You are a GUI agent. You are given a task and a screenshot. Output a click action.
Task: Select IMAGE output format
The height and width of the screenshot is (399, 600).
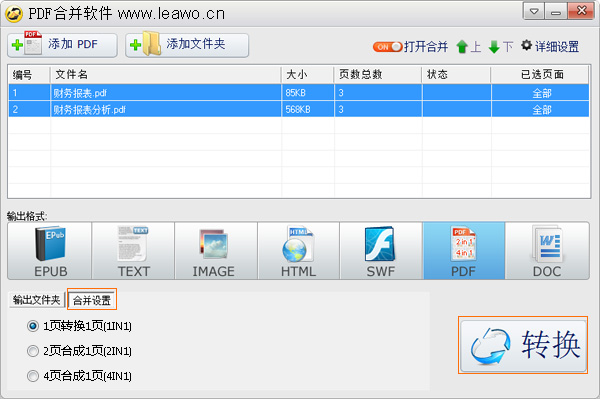click(x=216, y=251)
